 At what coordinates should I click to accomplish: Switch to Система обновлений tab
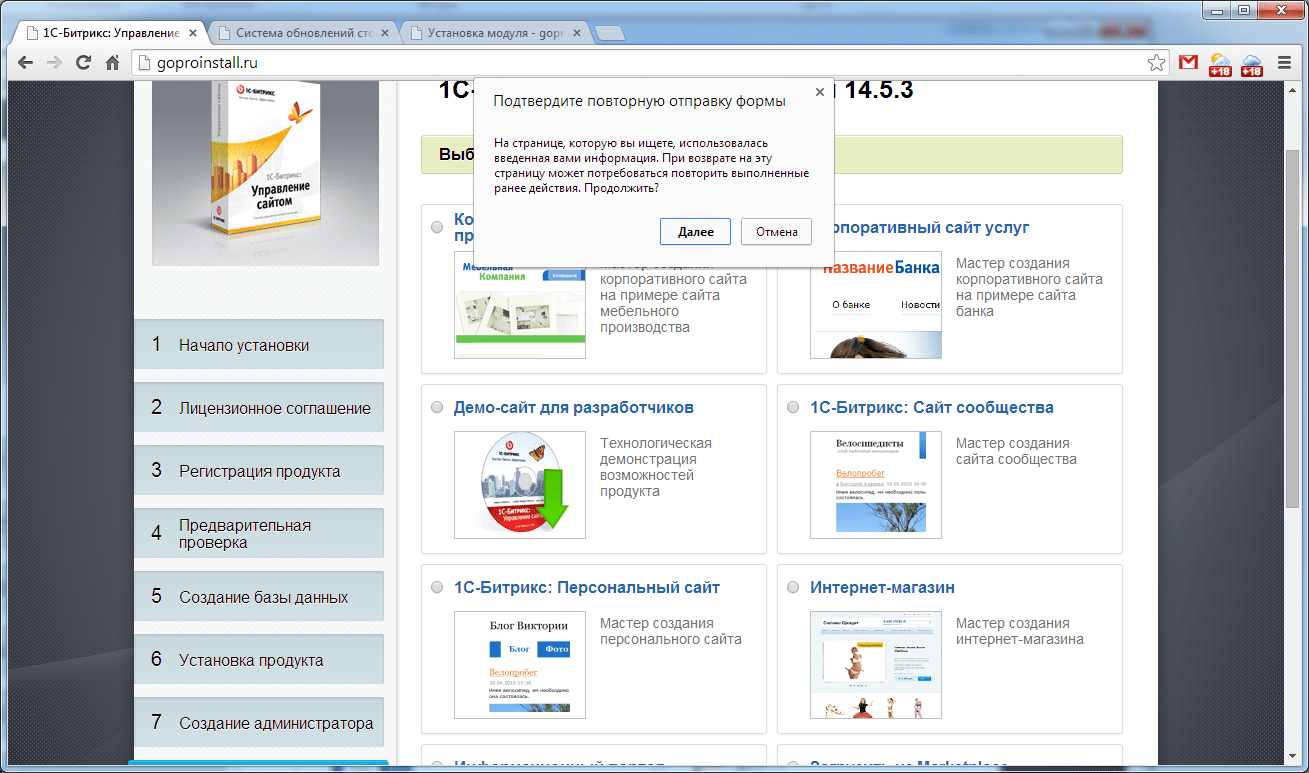pos(304,32)
